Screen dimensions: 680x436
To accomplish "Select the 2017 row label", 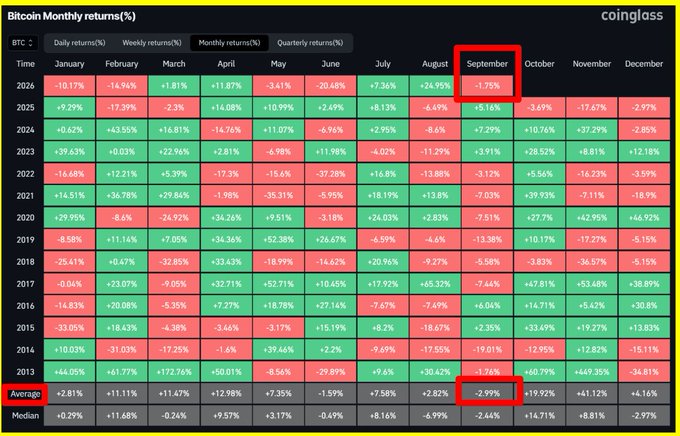I will pos(25,284).
